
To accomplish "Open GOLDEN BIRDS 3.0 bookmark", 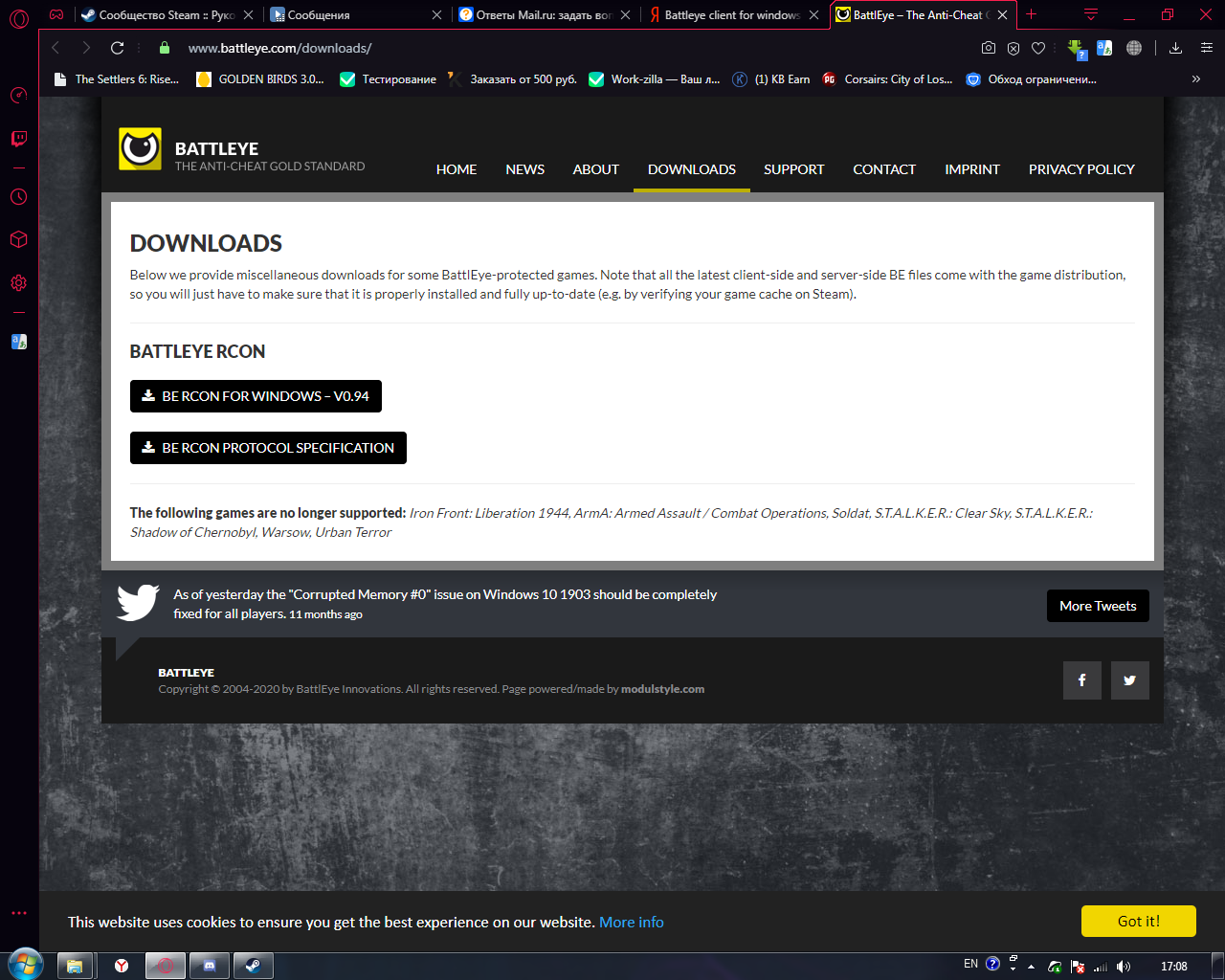I will (x=260, y=79).
